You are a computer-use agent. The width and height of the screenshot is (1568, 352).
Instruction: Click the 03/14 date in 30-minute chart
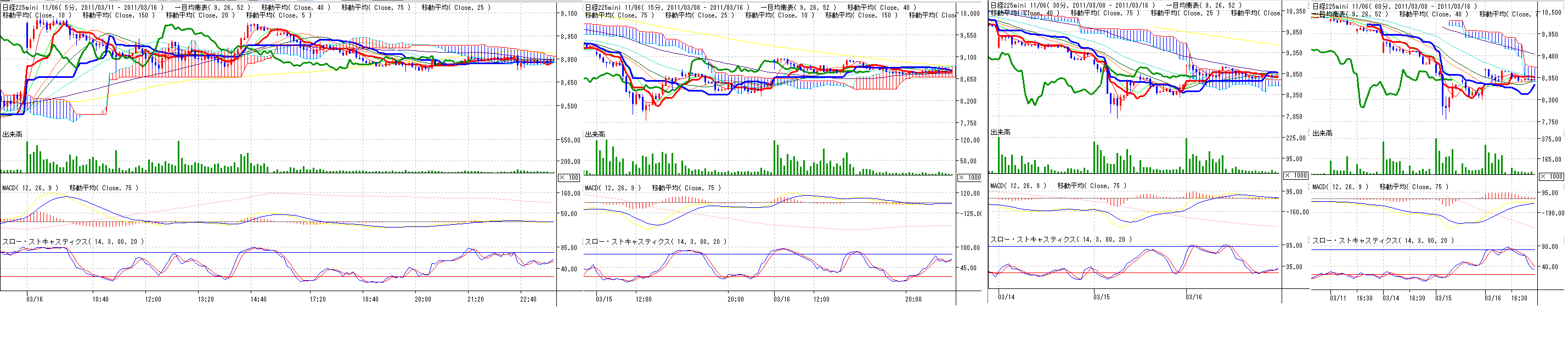(1006, 297)
